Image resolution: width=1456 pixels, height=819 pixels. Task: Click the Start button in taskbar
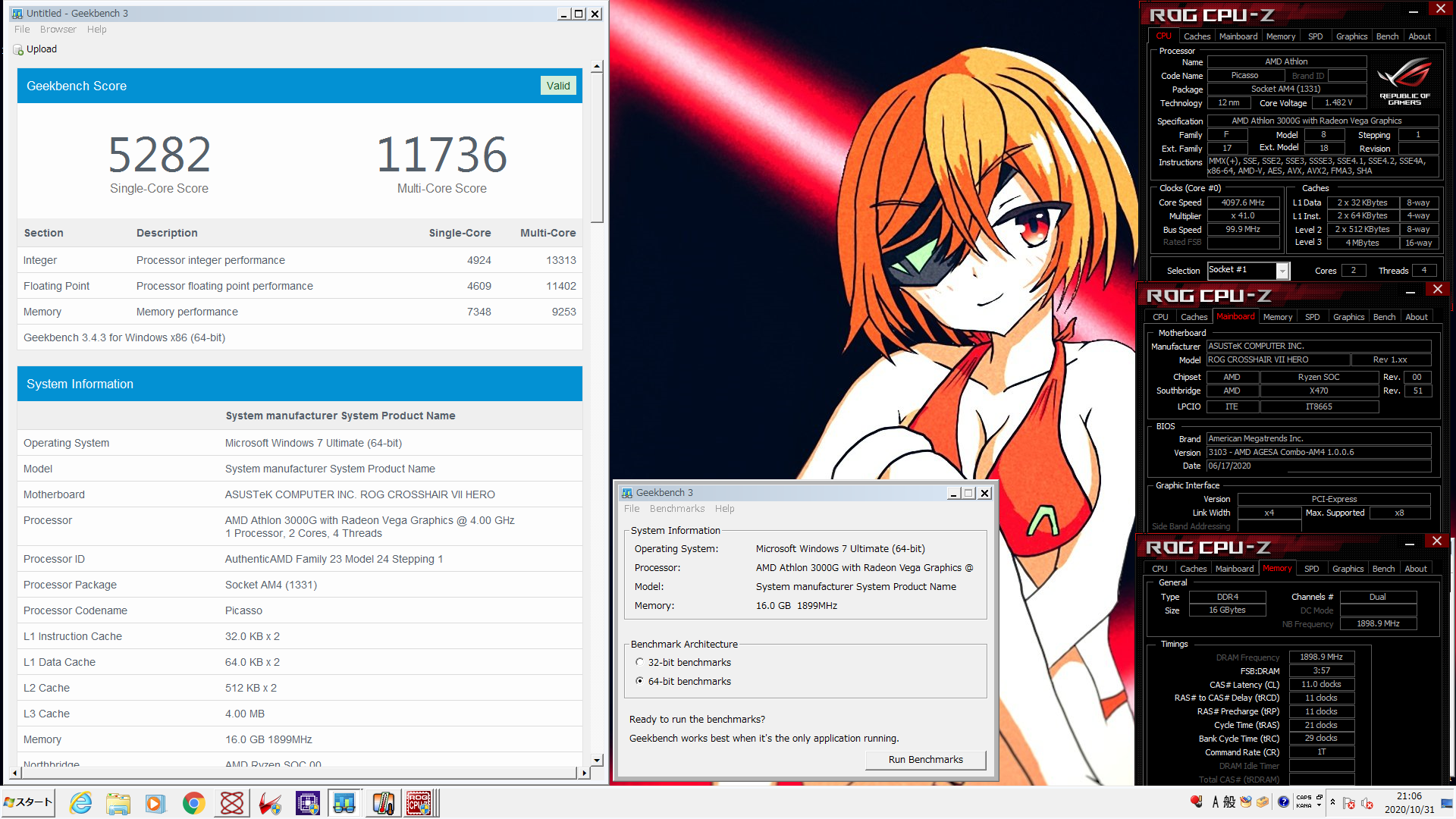tap(28, 802)
